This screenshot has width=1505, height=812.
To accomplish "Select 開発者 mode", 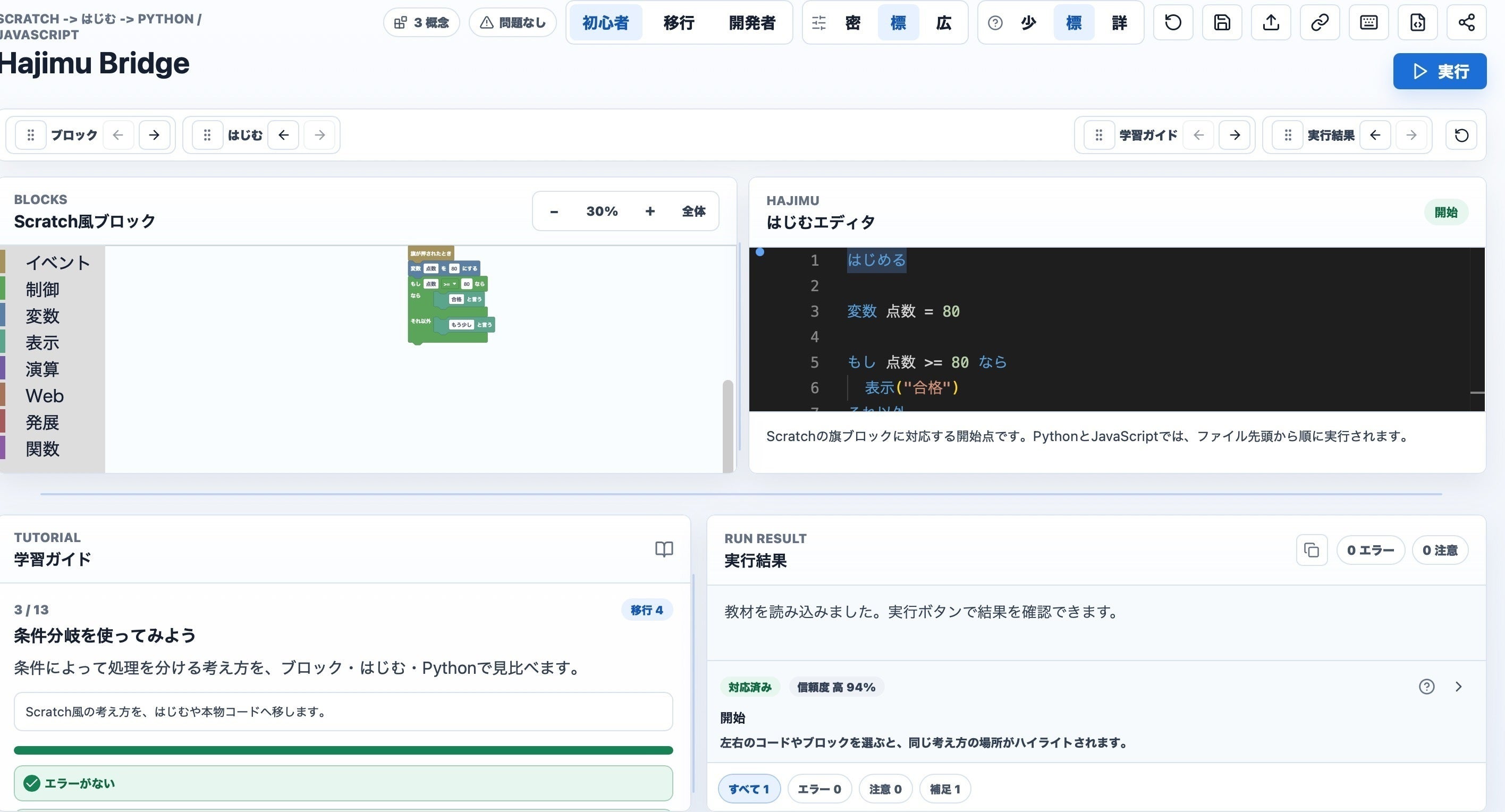I will point(752,23).
